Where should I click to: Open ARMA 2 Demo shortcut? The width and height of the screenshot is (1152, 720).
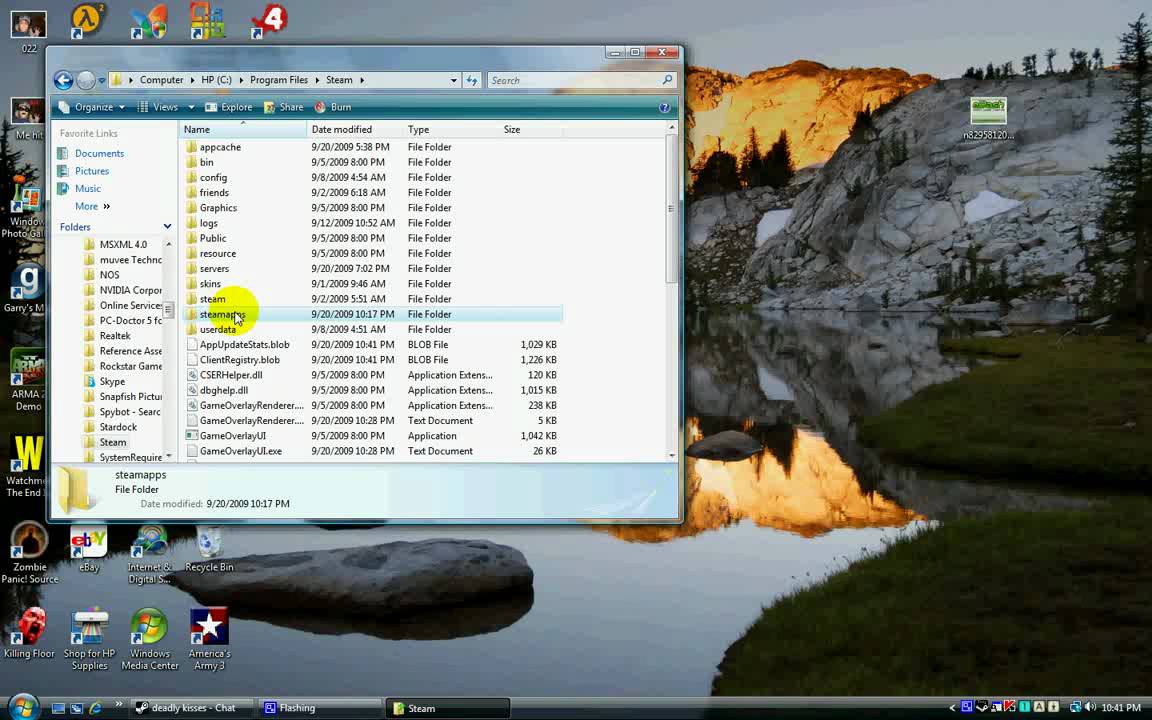coord(28,380)
